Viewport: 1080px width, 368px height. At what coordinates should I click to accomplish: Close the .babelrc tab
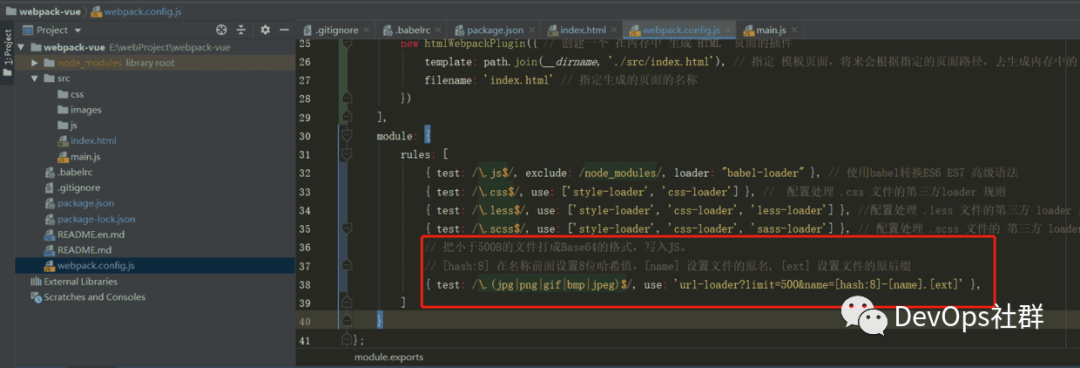pos(438,30)
